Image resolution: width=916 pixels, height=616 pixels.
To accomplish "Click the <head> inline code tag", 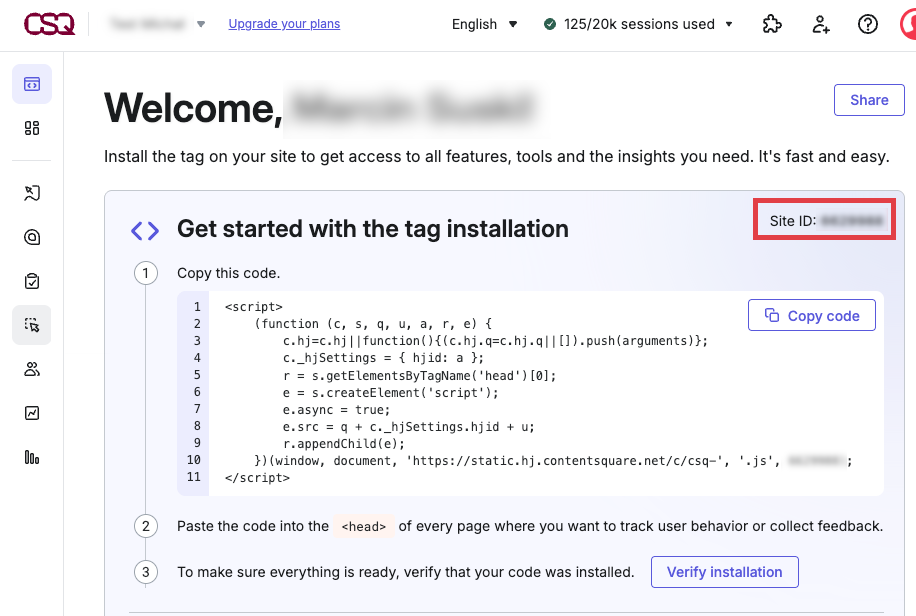I will [x=364, y=527].
